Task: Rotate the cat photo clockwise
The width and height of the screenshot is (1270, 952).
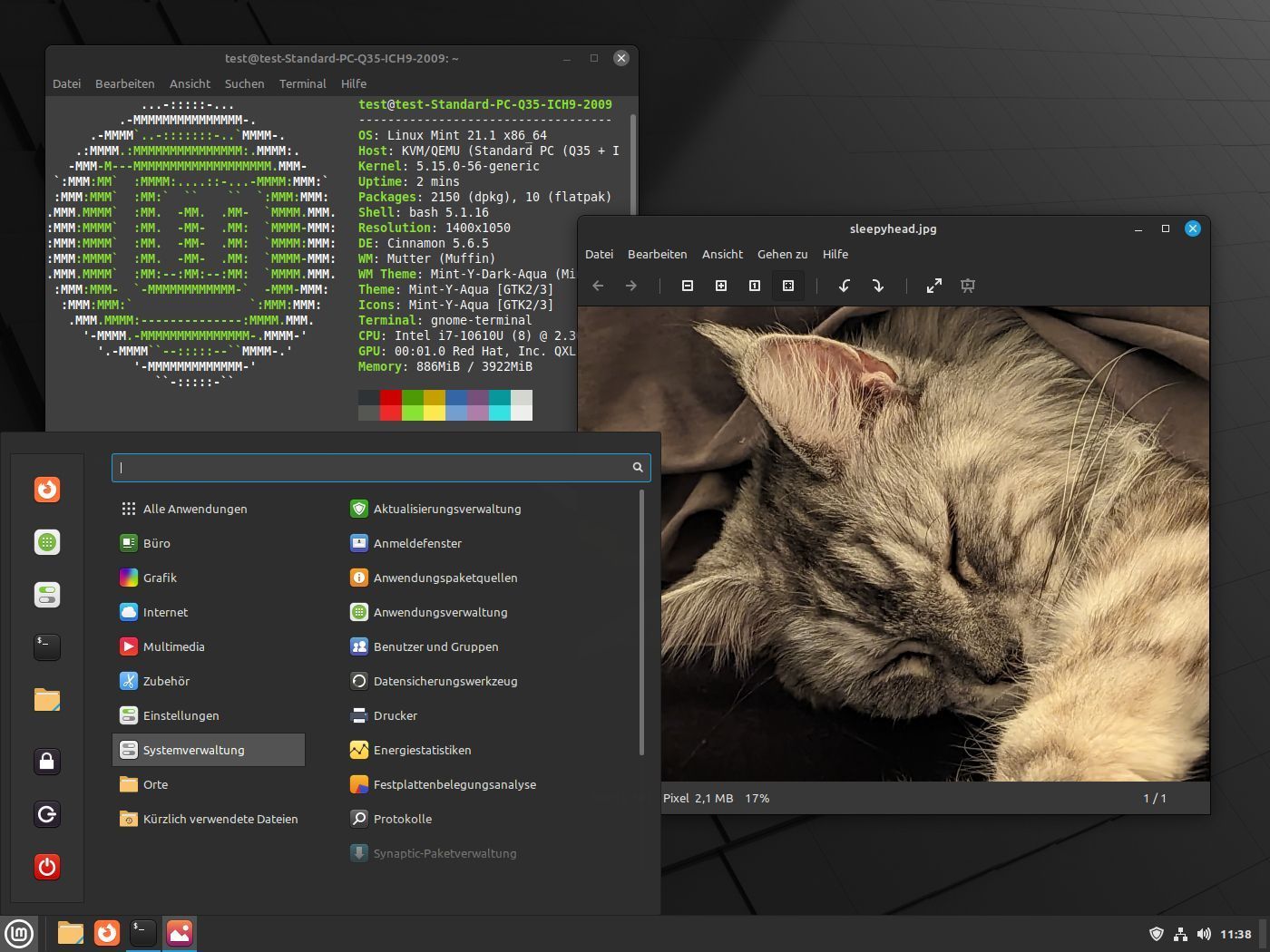Action: pos(878,286)
